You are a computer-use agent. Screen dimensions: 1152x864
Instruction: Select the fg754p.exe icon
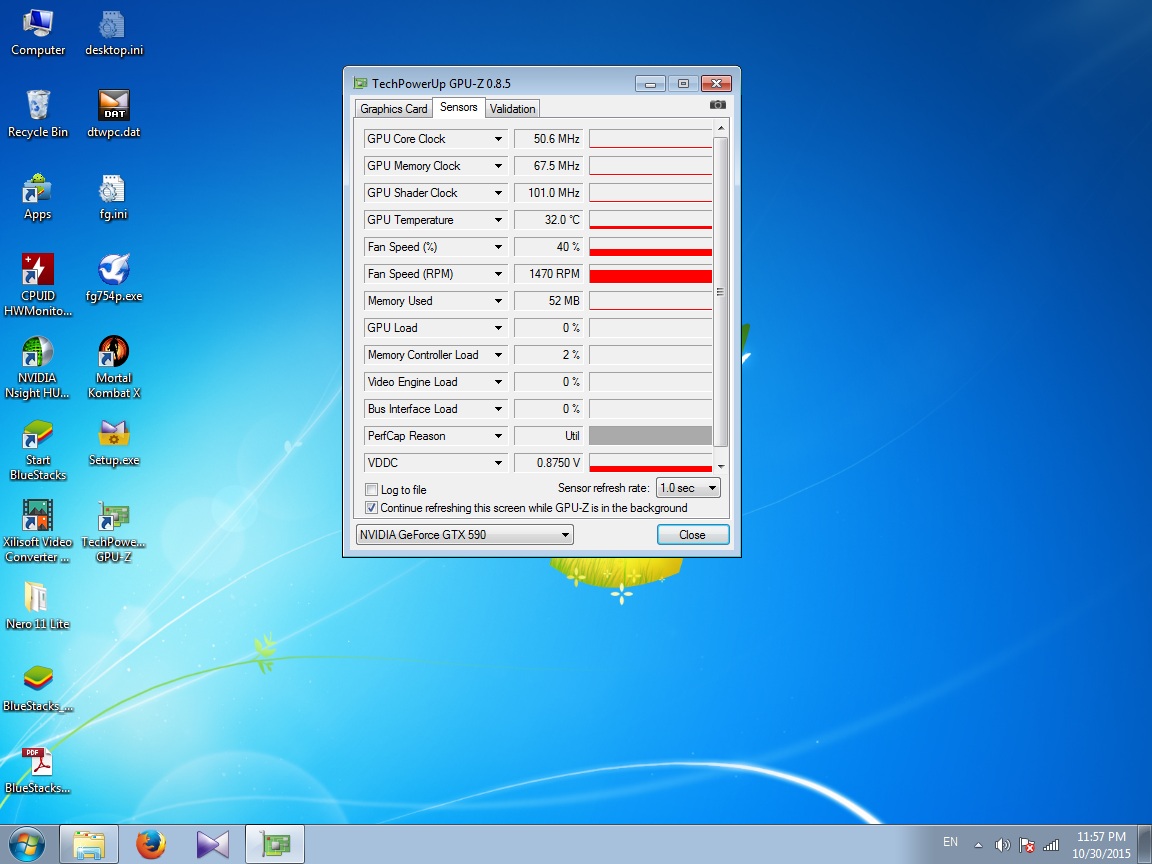point(114,278)
